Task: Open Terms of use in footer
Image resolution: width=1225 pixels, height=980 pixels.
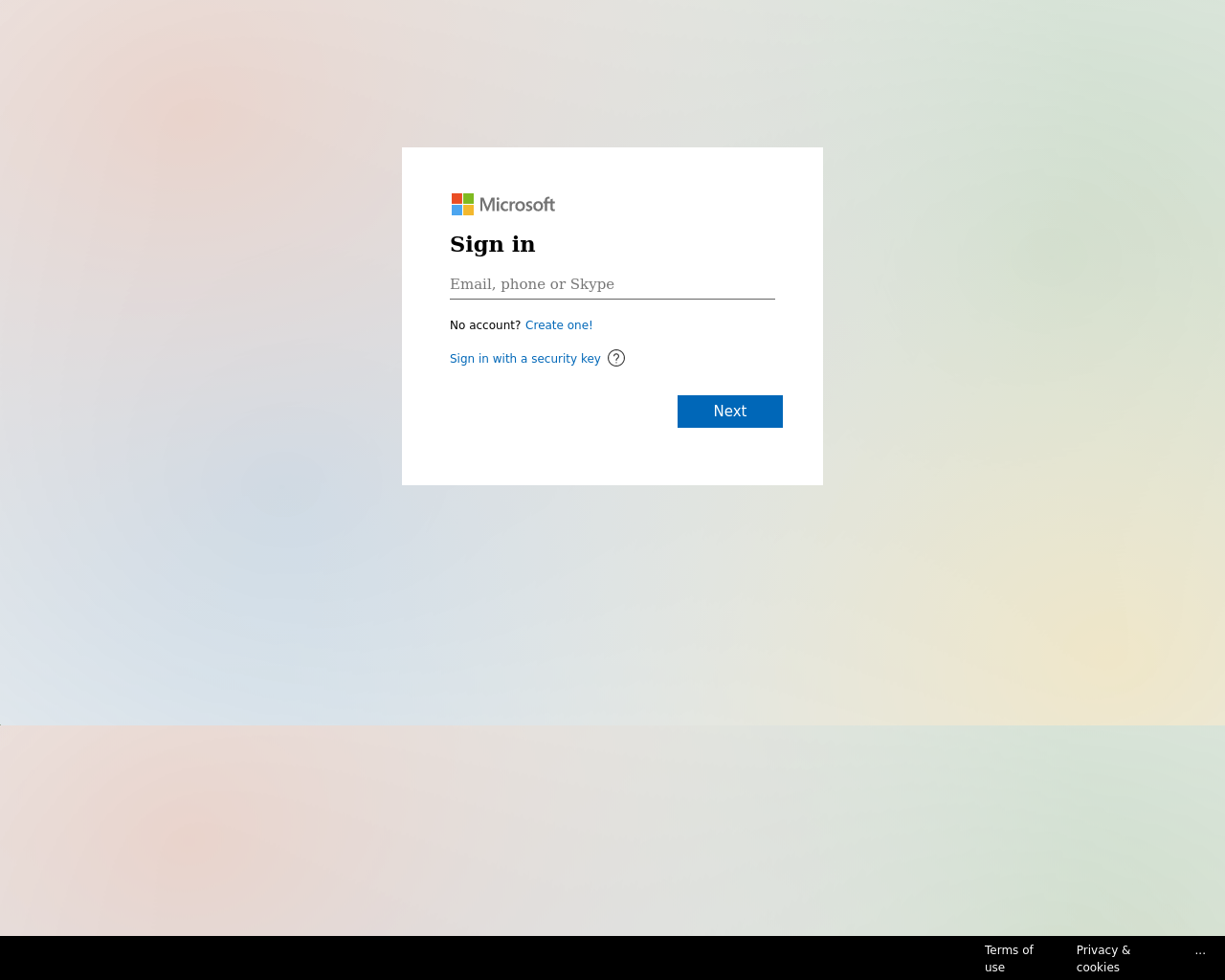Action: click(1009, 958)
